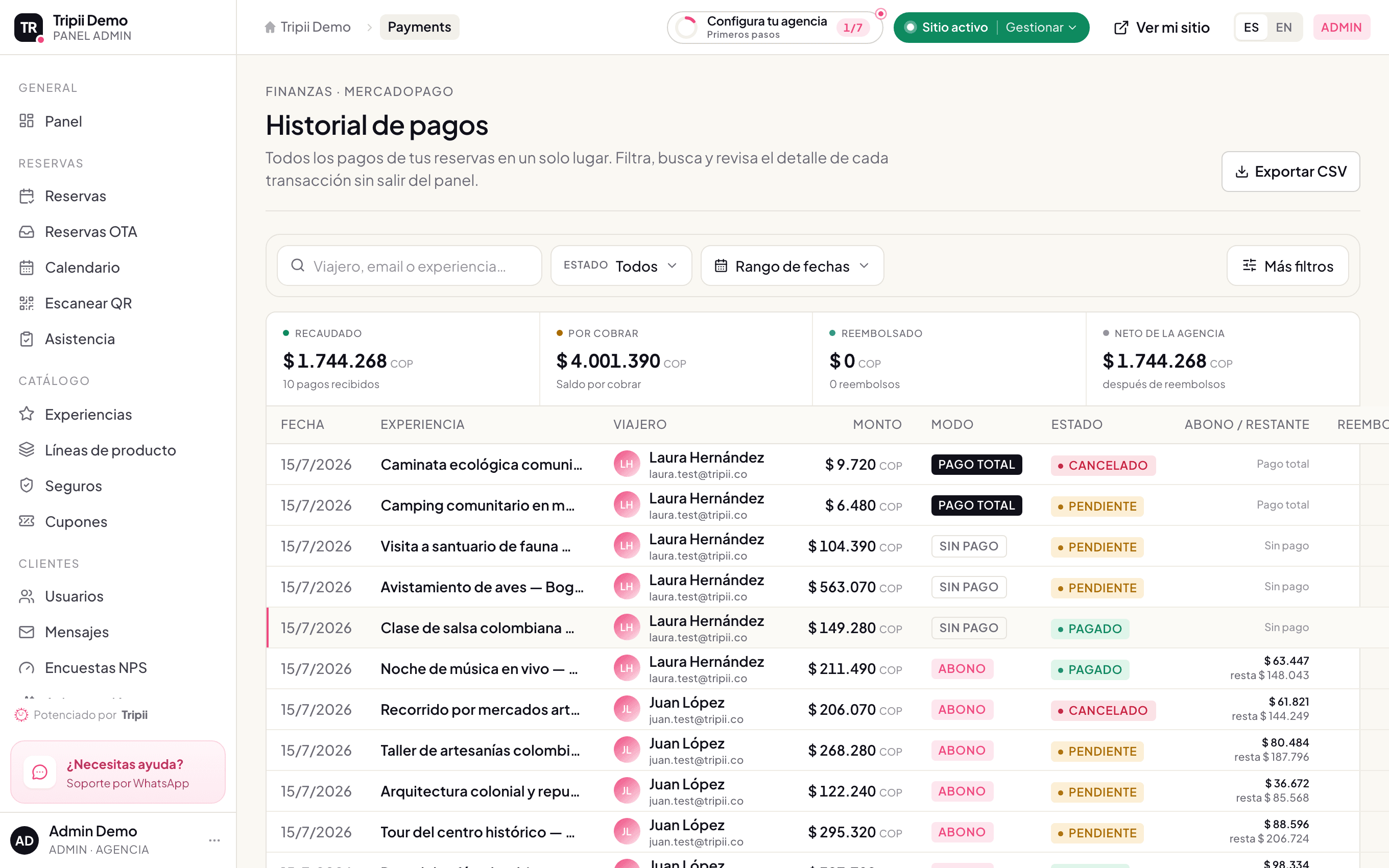1389x868 pixels.
Task: Open Configura tu agencia progress indicator
Action: point(774,27)
